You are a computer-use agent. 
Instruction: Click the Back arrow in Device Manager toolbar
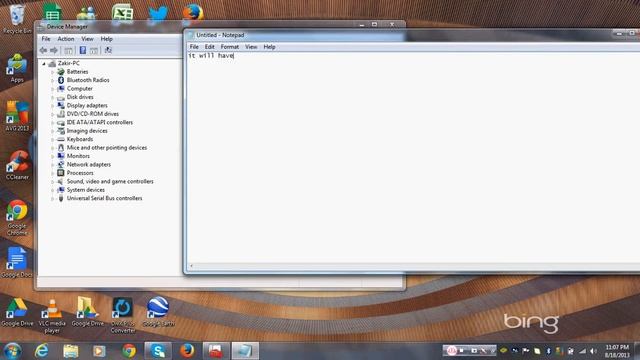pyautogui.click(x=43, y=50)
